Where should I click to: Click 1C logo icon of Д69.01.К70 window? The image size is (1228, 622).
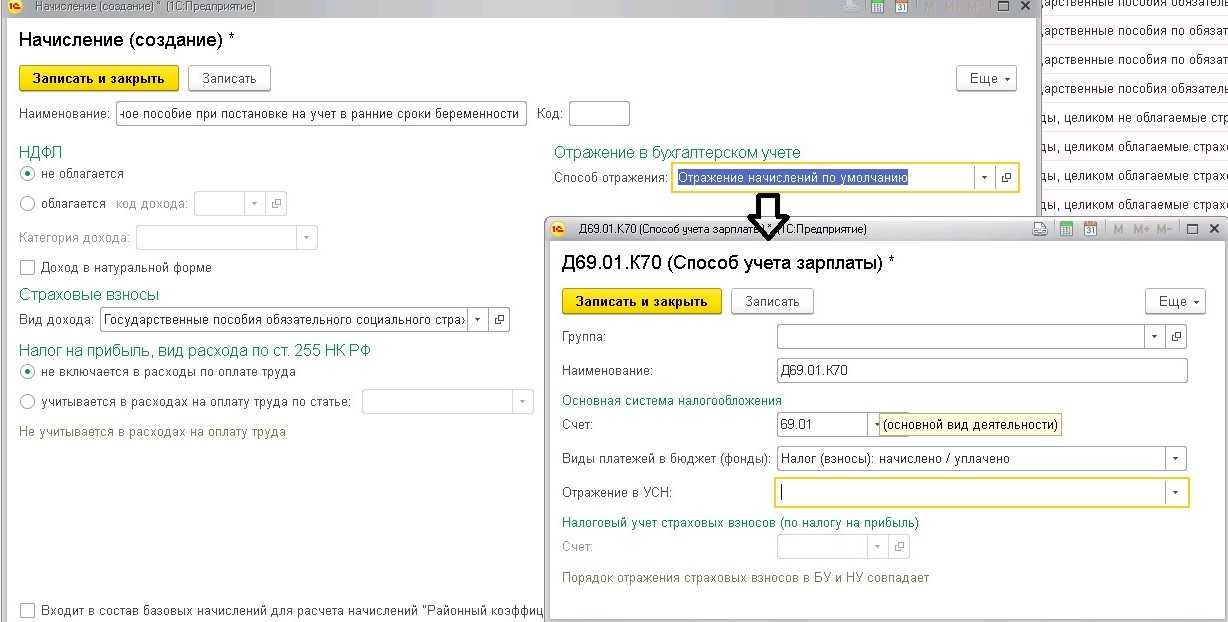(x=560, y=229)
